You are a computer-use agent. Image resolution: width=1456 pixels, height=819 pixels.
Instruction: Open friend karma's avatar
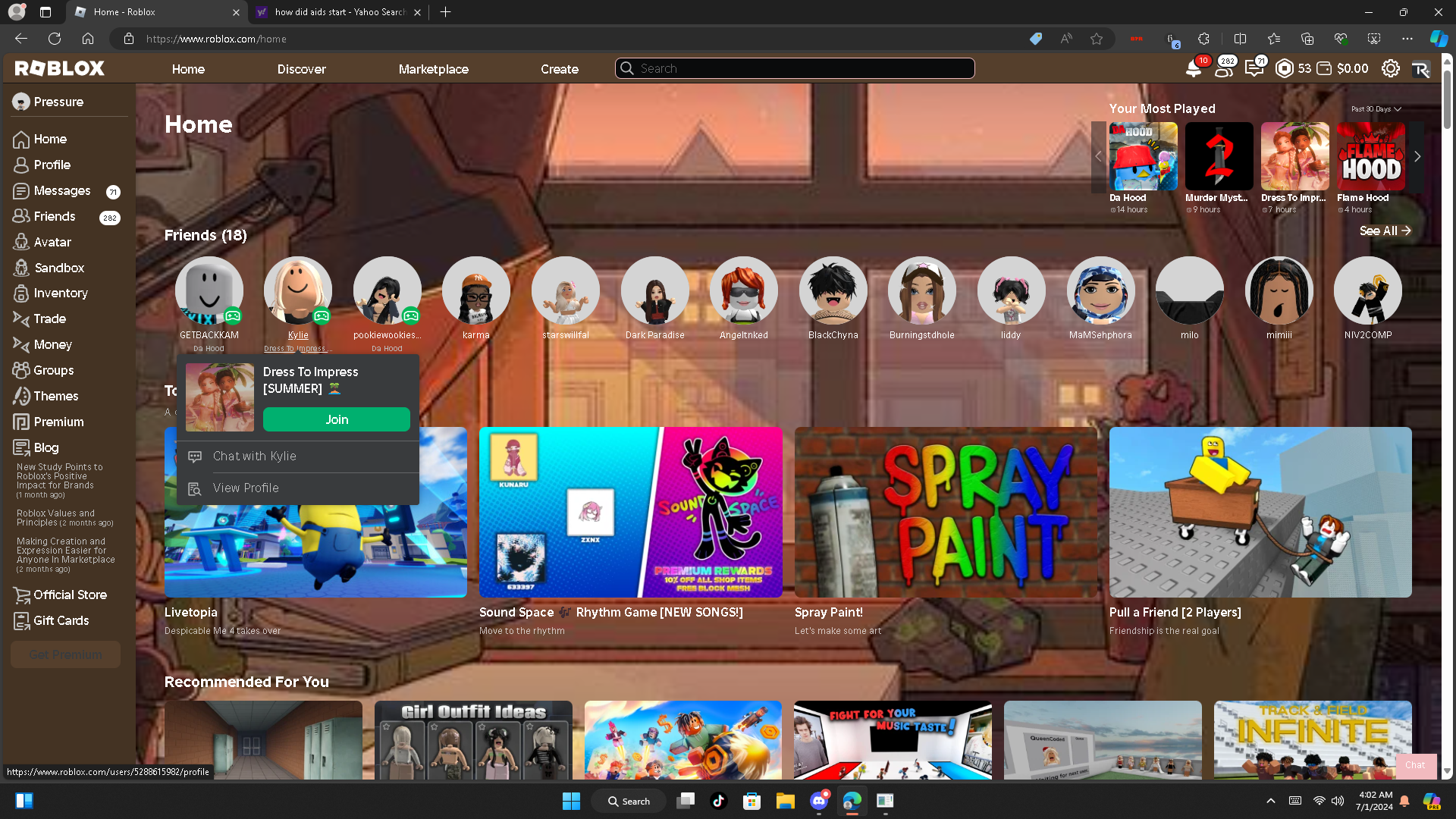[476, 290]
